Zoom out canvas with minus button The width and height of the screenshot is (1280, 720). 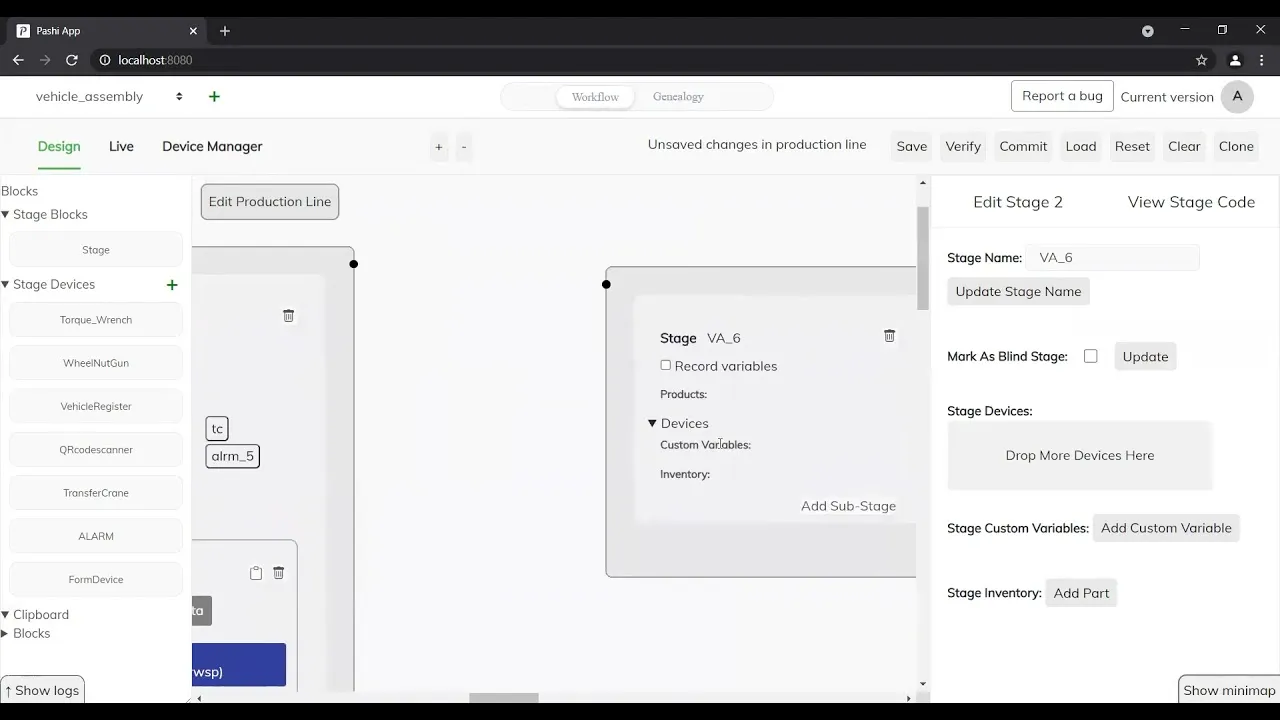coord(463,147)
